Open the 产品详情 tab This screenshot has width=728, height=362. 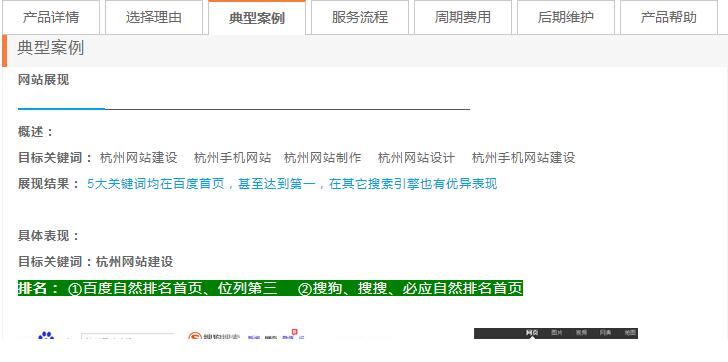pyautogui.click(x=51, y=18)
